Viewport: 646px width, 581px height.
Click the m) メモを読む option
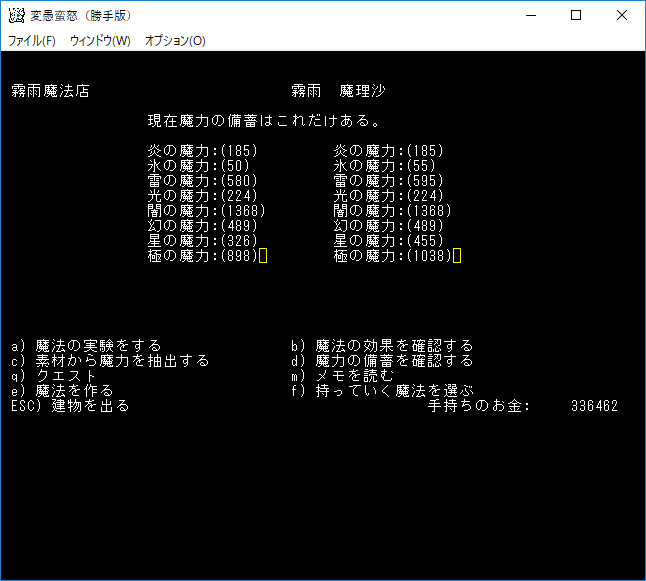[342, 375]
